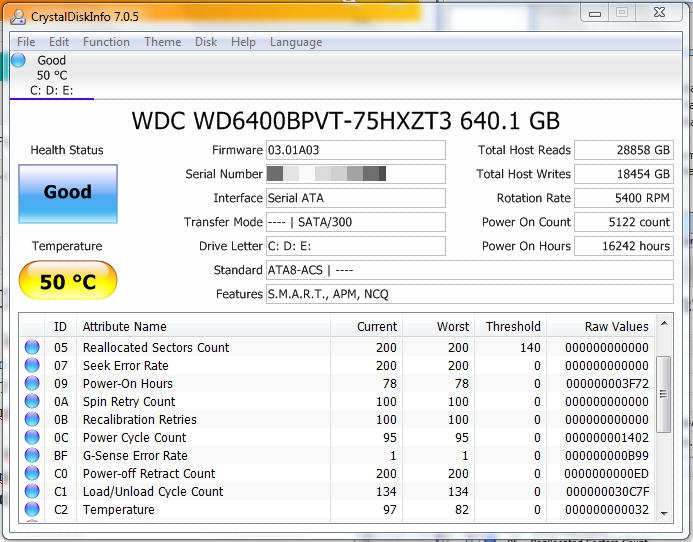Click the attribute list scroll down arrow
This screenshot has height=542, width=693.
[x=664, y=513]
